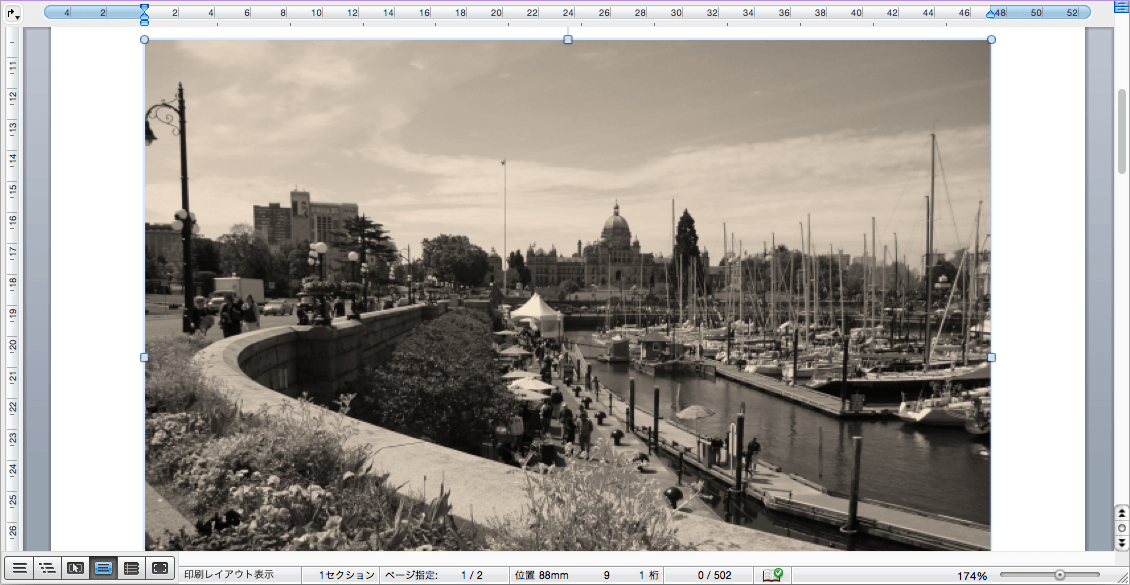Image resolution: width=1130 pixels, height=585 pixels.
Task: Switch to Outline view icon
Action: pyautogui.click(x=47, y=568)
